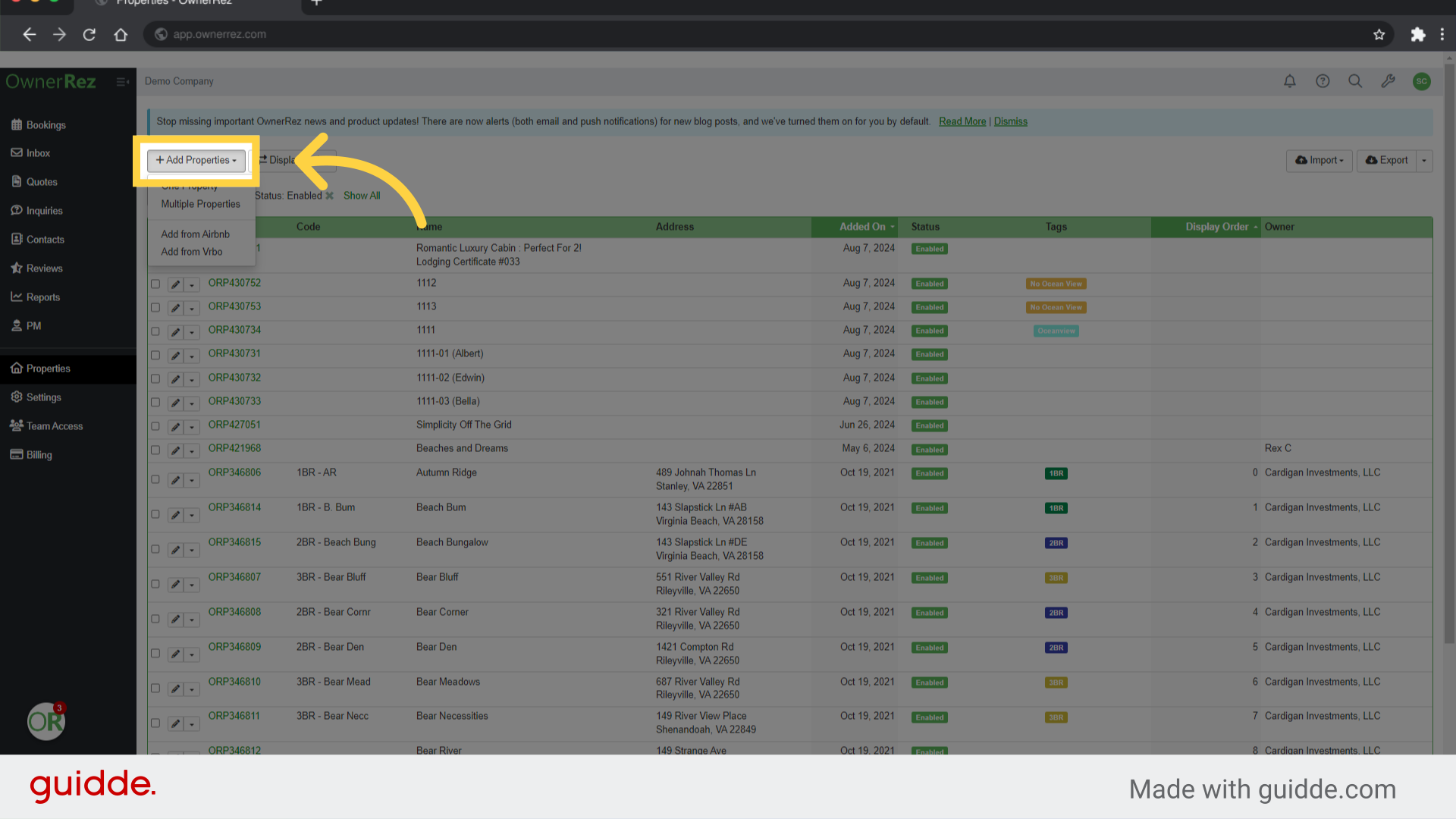Choose Add from Airbnb in the menu
The width and height of the screenshot is (1456, 819).
coord(195,234)
